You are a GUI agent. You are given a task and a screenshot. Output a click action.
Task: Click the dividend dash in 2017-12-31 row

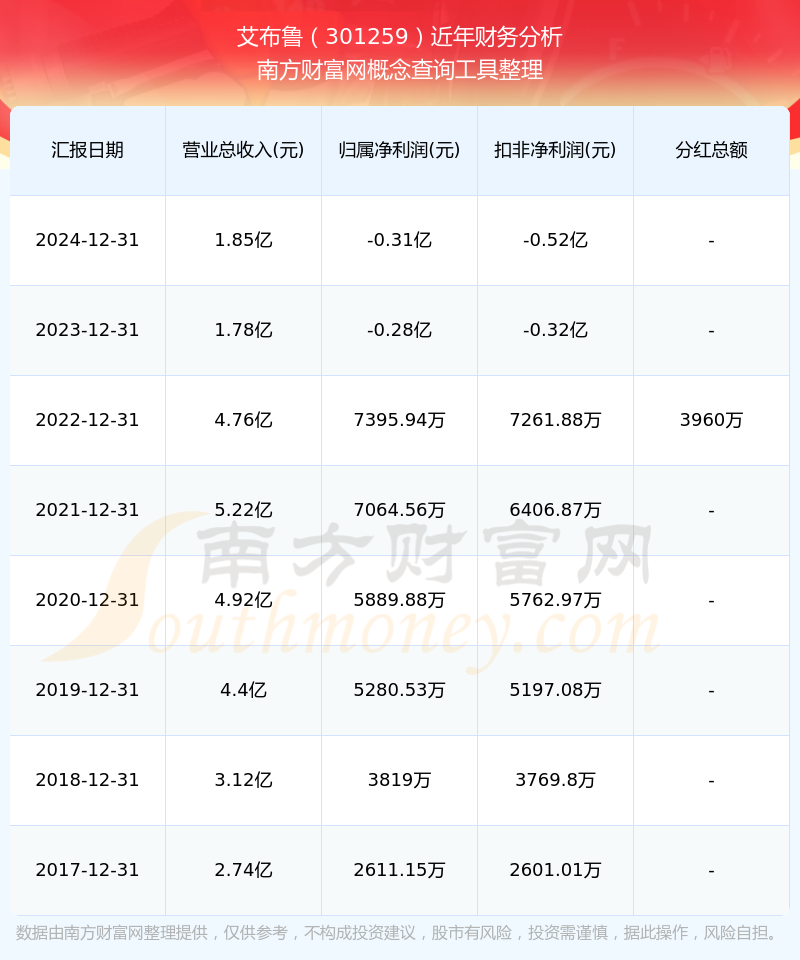pyautogui.click(x=711, y=872)
